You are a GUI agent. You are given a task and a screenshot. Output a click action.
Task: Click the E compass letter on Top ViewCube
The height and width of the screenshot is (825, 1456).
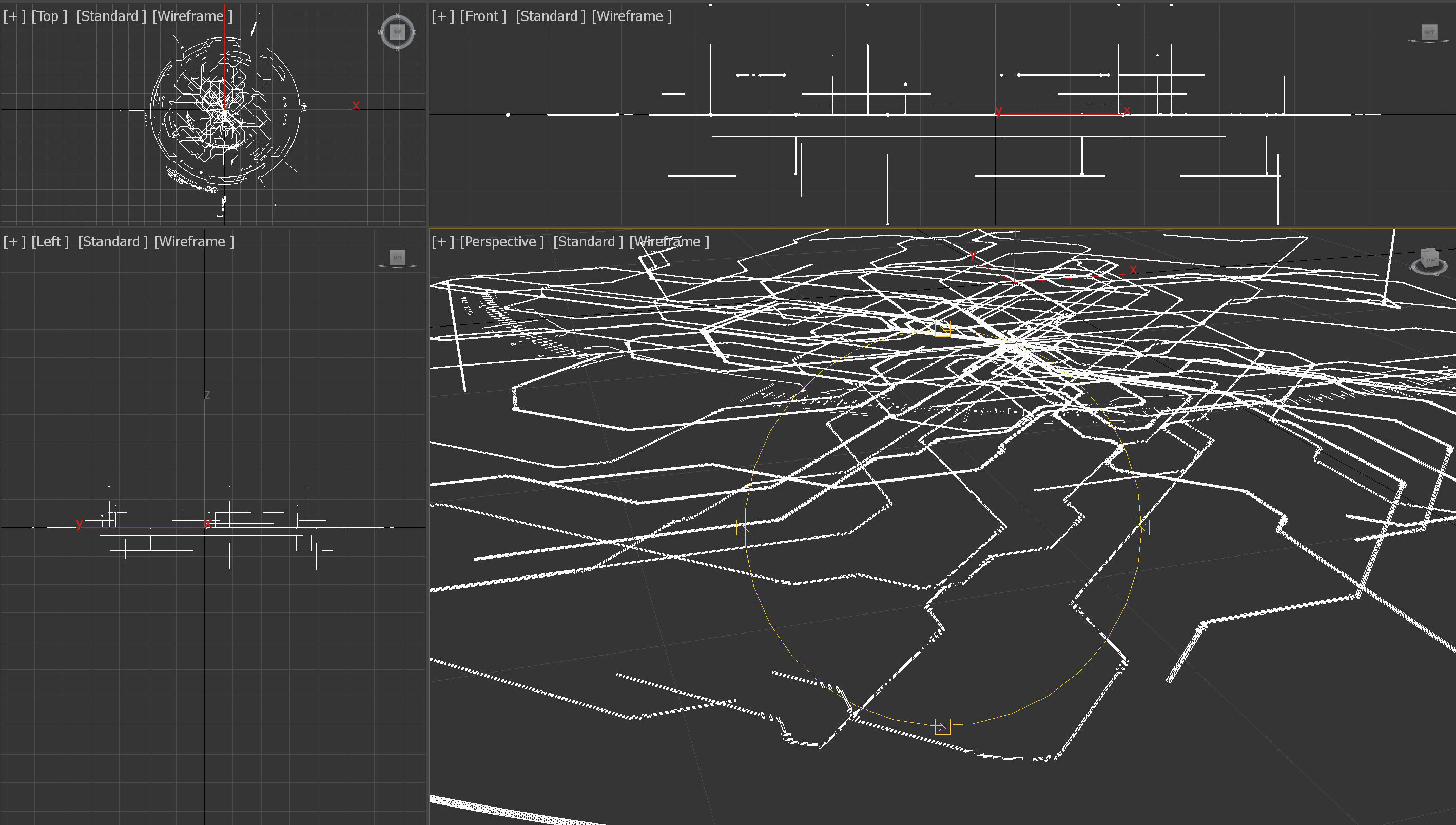coord(415,32)
